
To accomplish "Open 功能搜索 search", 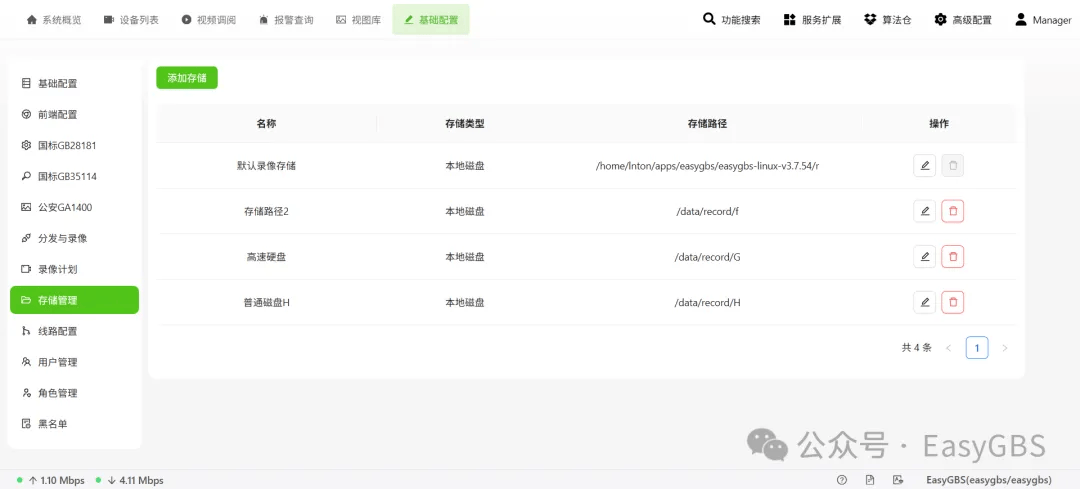I will 731,20.
